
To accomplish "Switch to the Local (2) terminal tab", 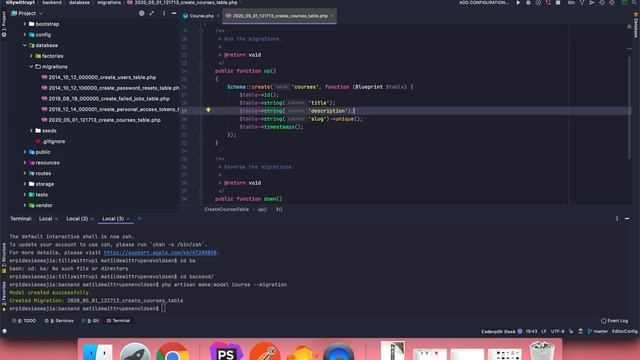I will coord(77,219).
